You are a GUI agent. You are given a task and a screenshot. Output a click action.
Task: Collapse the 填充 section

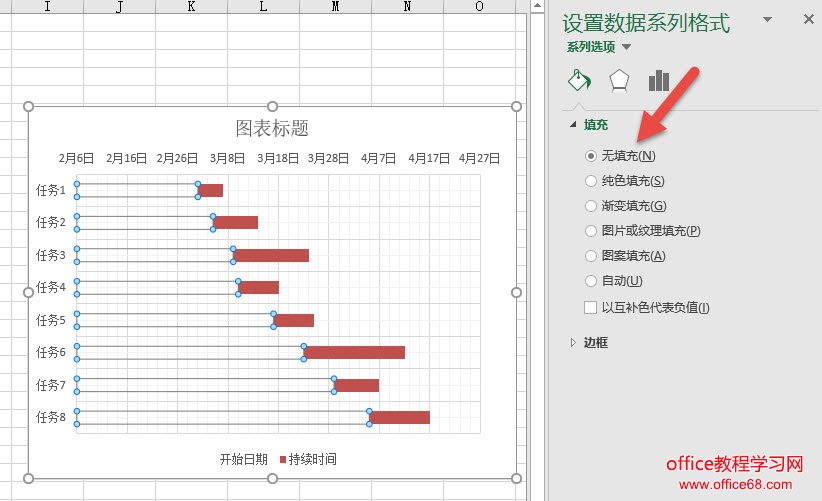click(573, 125)
